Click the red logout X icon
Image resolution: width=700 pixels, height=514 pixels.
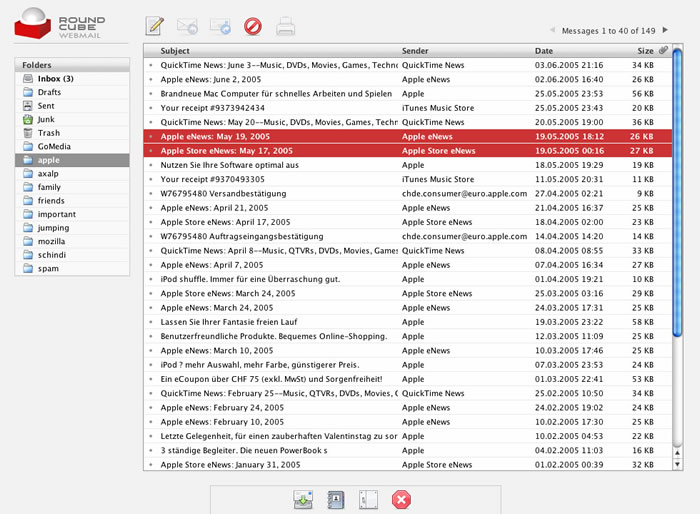coord(401,500)
